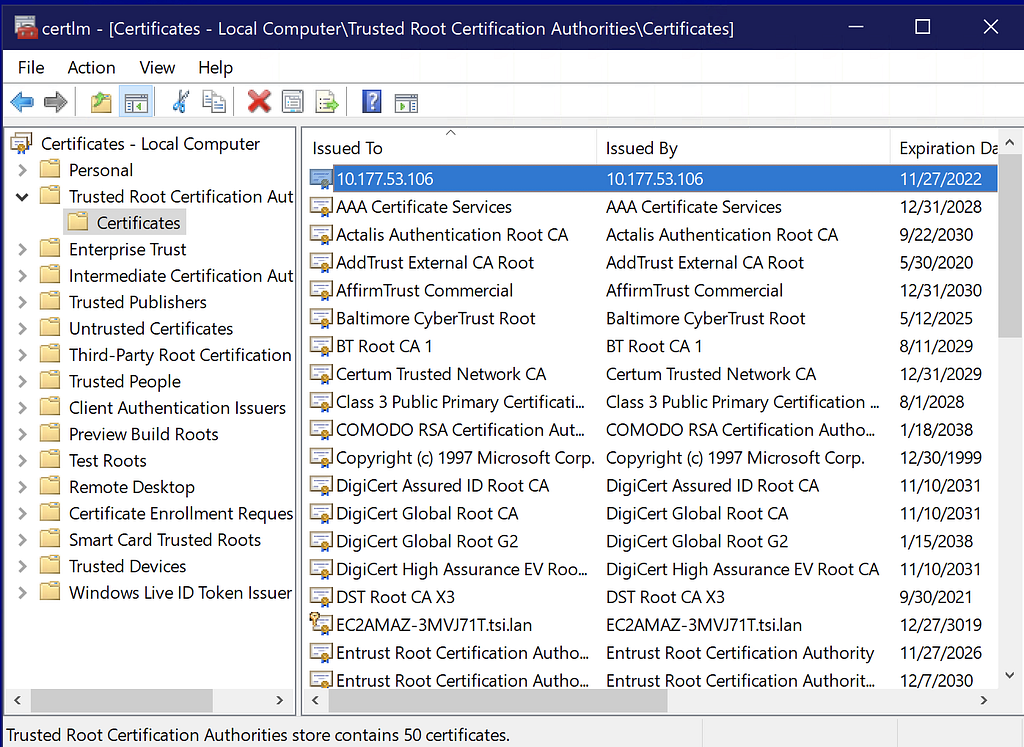Open the Properties toolbar icon

point(293,102)
